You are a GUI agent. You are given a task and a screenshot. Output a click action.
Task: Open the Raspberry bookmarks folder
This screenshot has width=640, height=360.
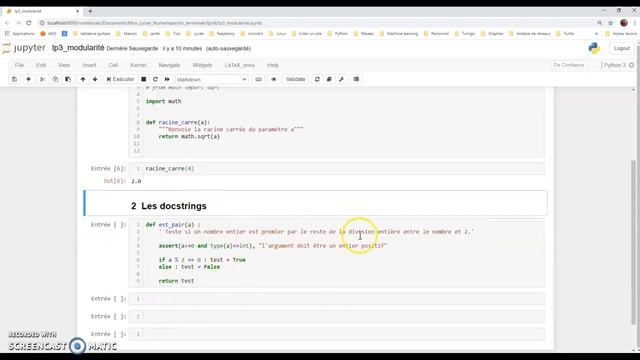pyautogui.click(x=222, y=33)
